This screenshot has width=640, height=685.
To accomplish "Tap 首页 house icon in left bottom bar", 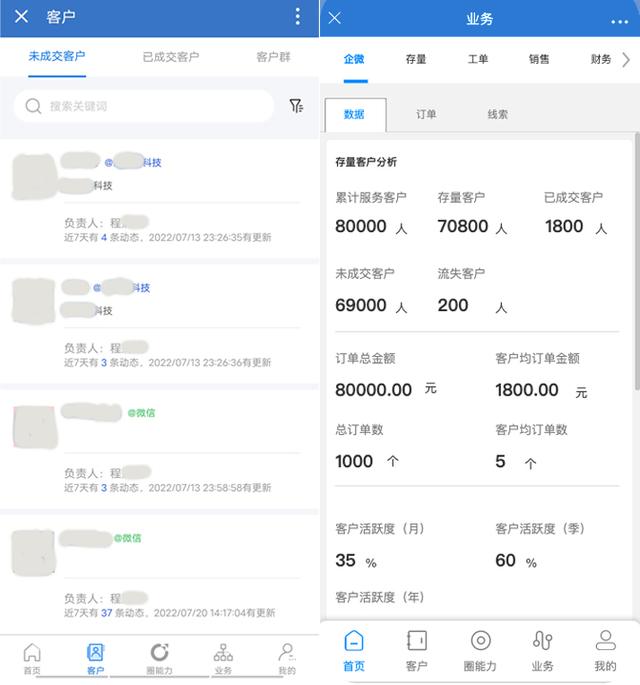I will (x=32, y=652).
